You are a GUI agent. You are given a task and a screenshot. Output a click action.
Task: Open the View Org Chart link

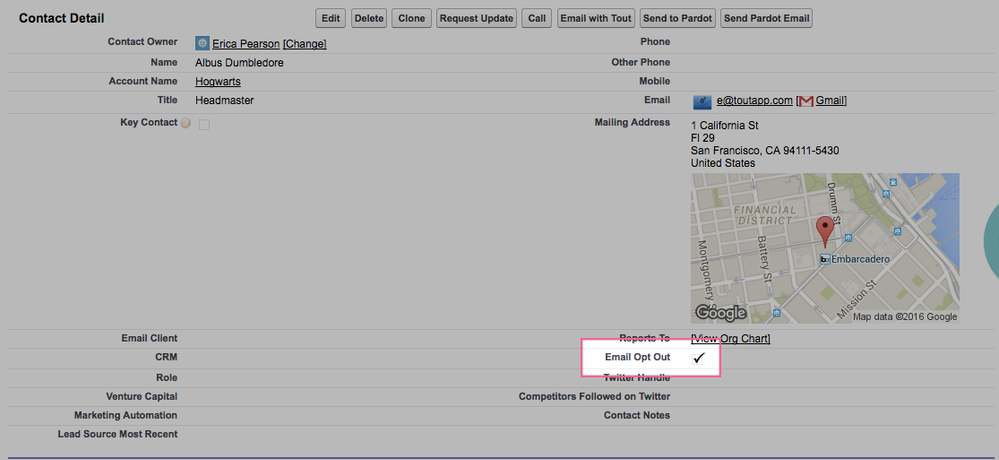[730, 339]
